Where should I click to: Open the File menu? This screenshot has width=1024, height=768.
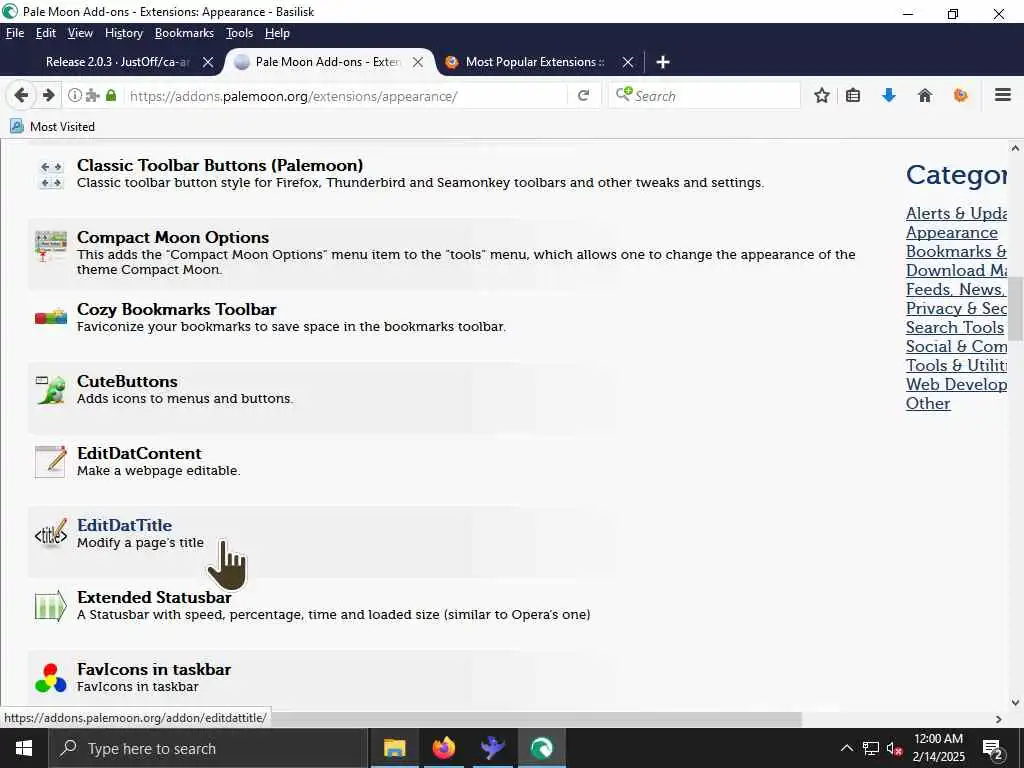click(14, 33)
